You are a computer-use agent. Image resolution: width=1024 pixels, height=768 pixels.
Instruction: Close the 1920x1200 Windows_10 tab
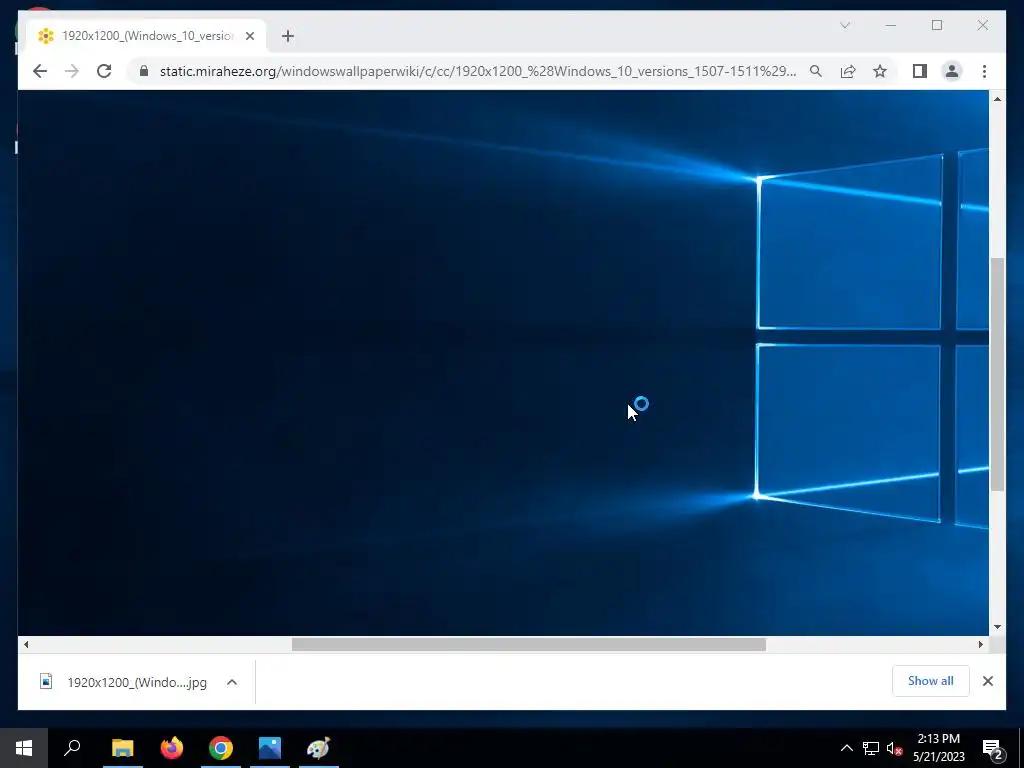point(249,36)
